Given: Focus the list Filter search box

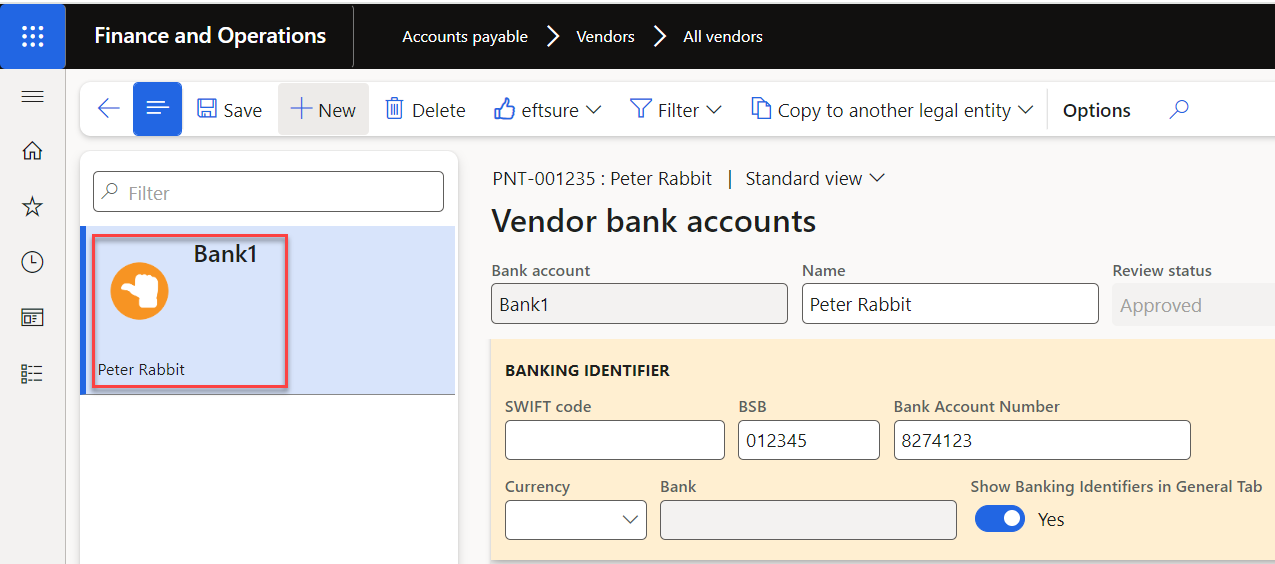Looking at the screenshot, I should click(268, 192).
